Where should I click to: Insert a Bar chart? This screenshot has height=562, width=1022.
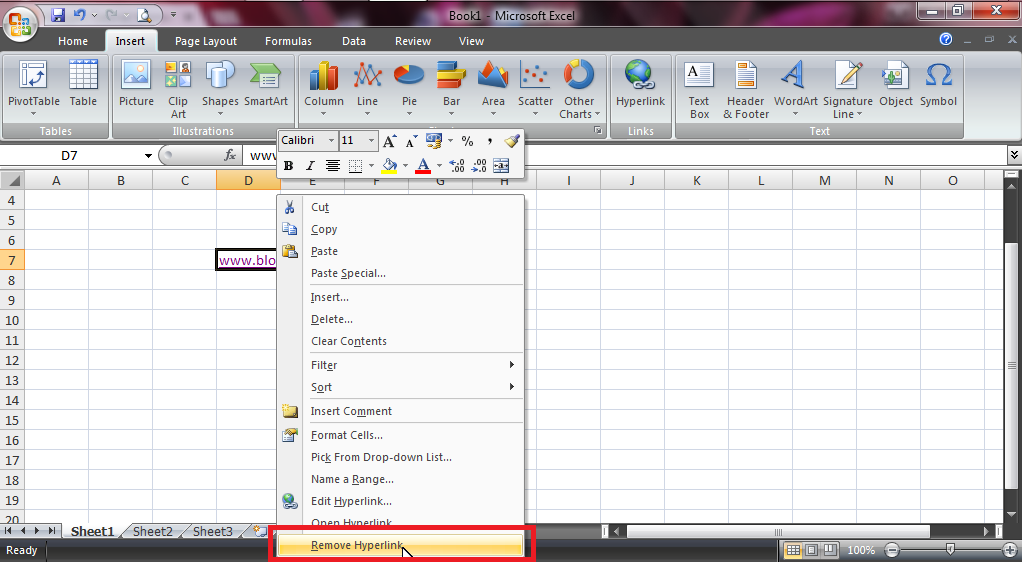[451, 88]
